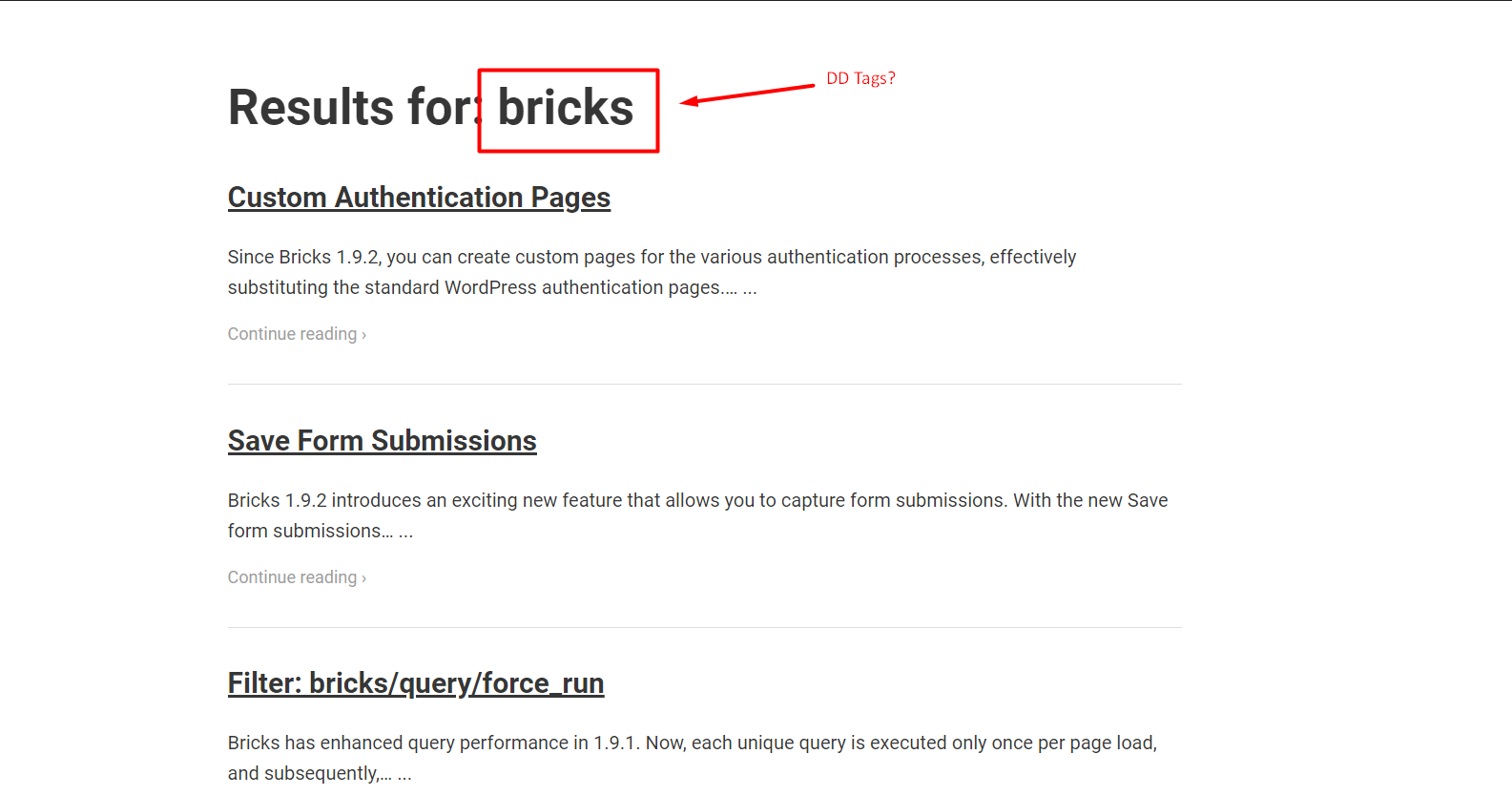Open the Filter: bricks/query/force_run result
This screenshot has height=796, width=1512.
416,683
